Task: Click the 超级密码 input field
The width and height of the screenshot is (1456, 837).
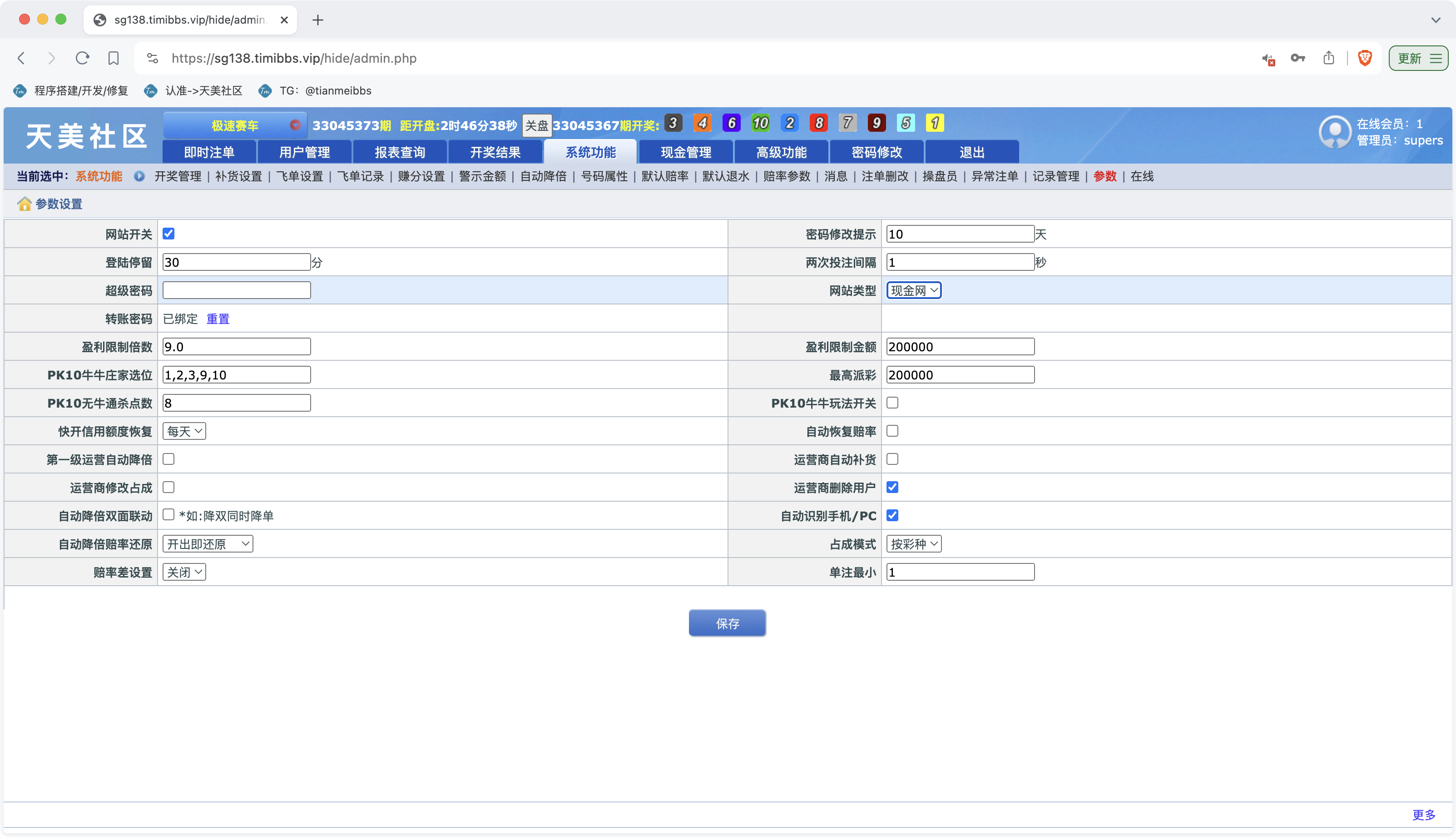Action: 237,290
